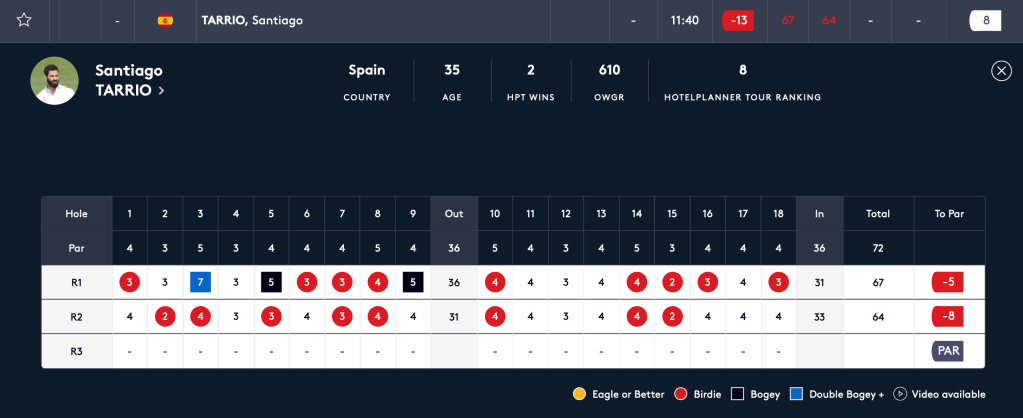This screenshot has width=1023, height=418.
Task: Select the R1 row label
Action: click(x=77, y=282)
